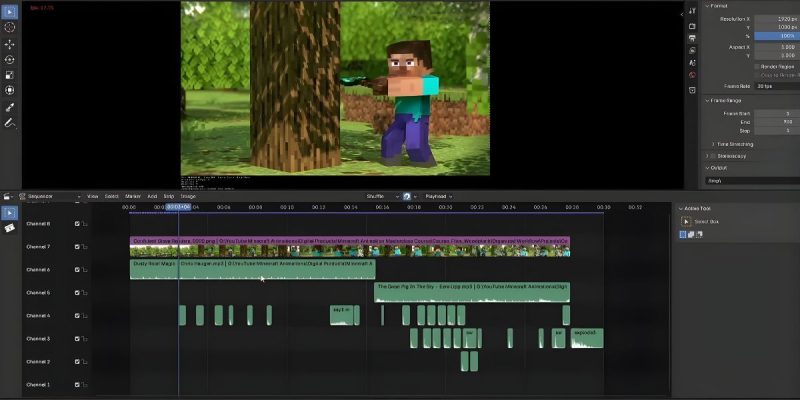800x400 pixels.
Task: Activate the Annotate pencil tool
Action: (10, 123)
